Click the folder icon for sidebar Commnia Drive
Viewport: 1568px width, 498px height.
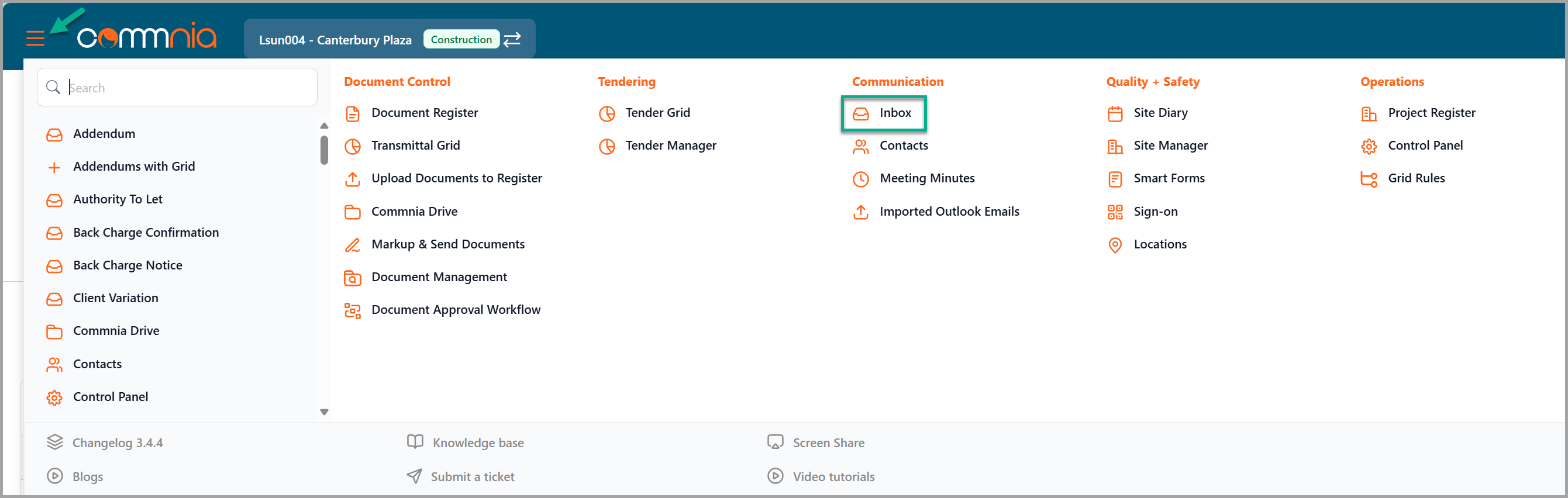[54, 331]
